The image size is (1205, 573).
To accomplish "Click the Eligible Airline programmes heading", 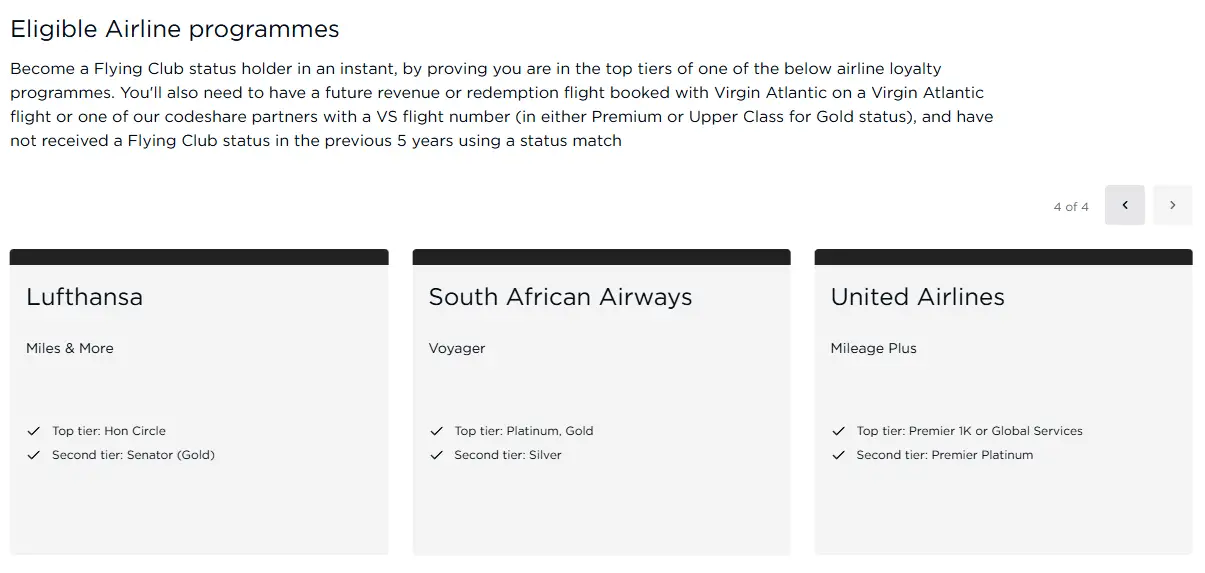I will [175, 29].
